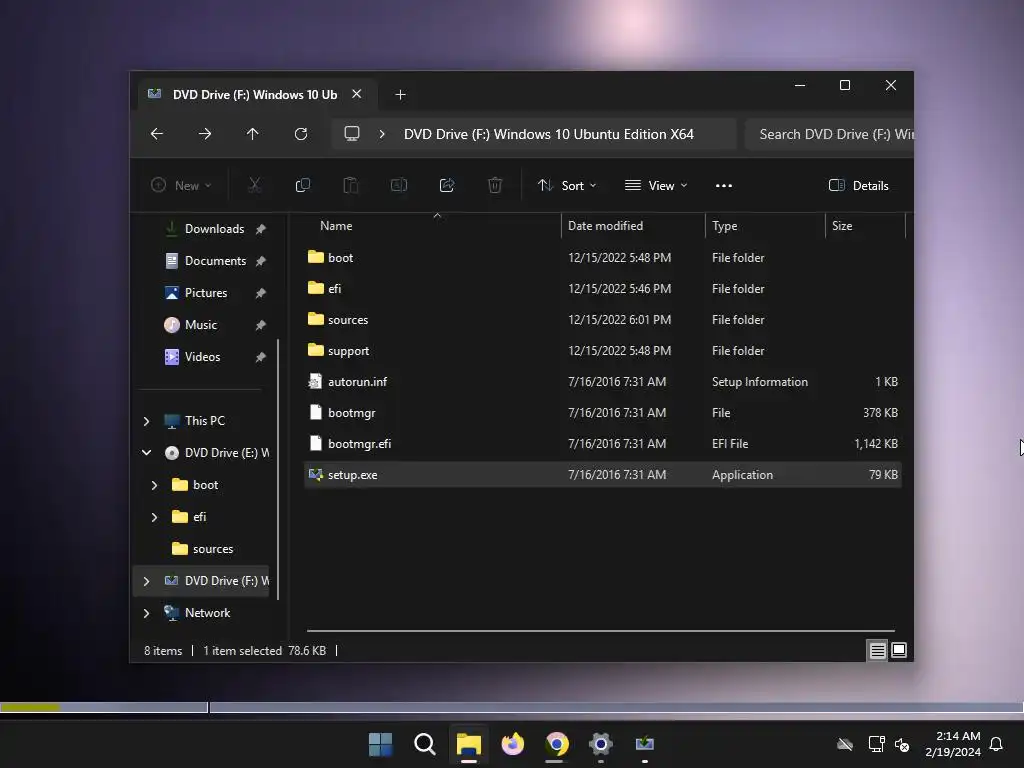The width and height of the screenshot is (1024, 768).
Task: Select the autorun.inf file
Action: pos(603,381)
